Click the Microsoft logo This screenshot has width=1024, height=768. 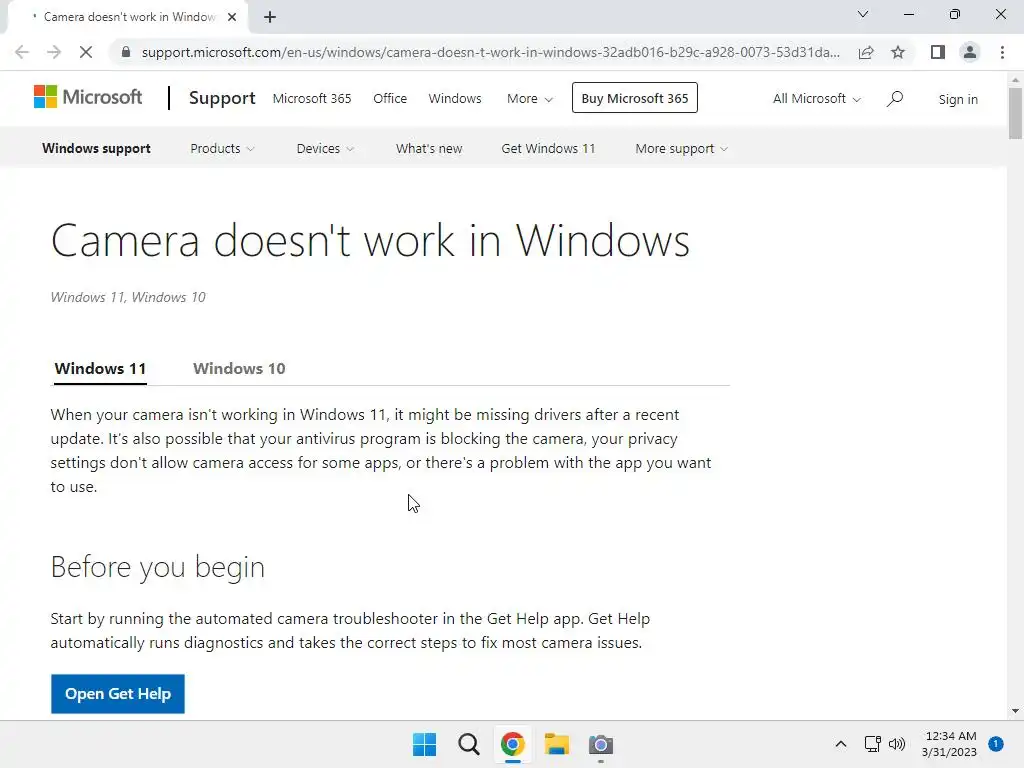coord(88,97)
